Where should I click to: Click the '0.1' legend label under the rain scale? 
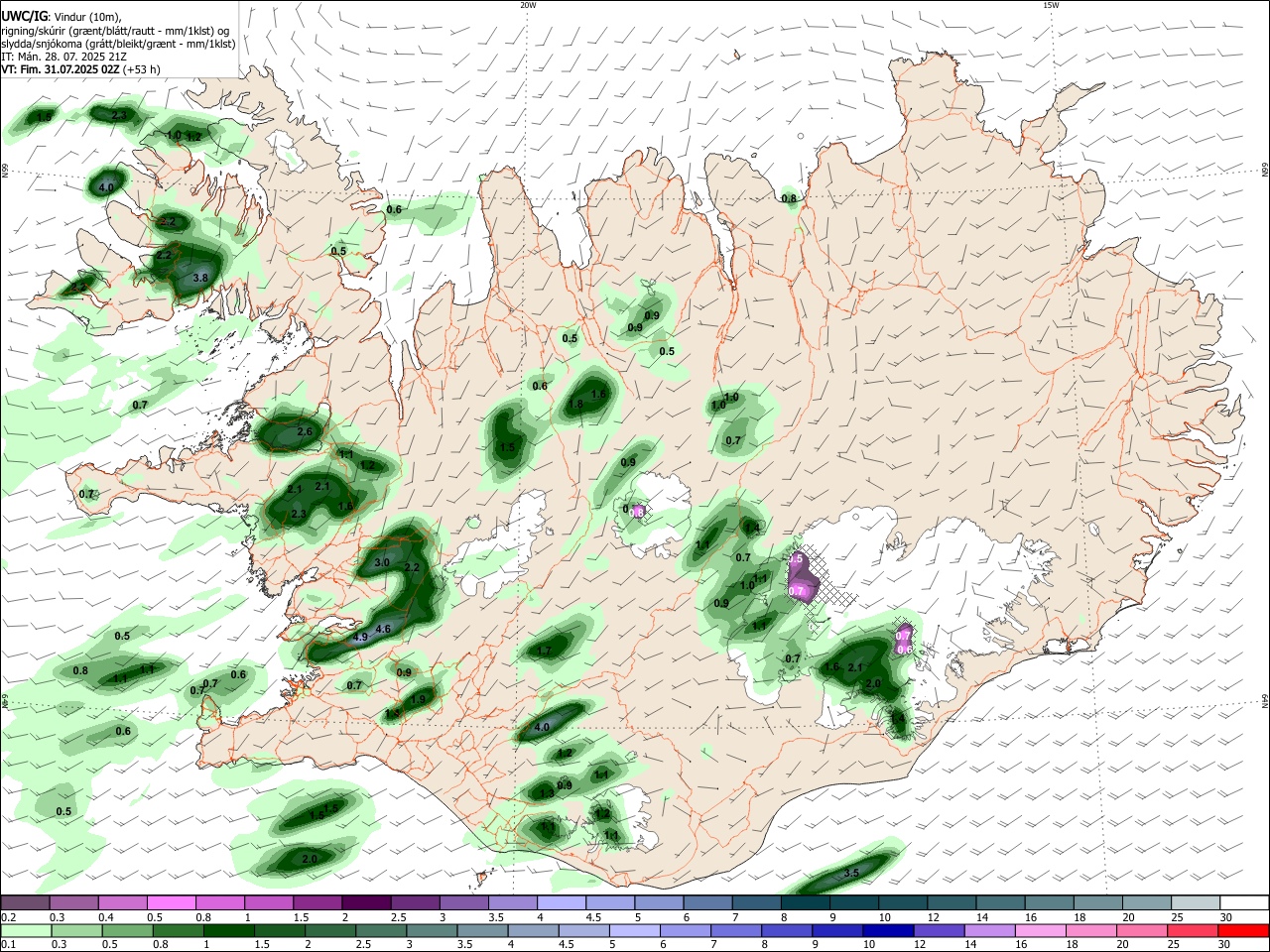[8, 945]
